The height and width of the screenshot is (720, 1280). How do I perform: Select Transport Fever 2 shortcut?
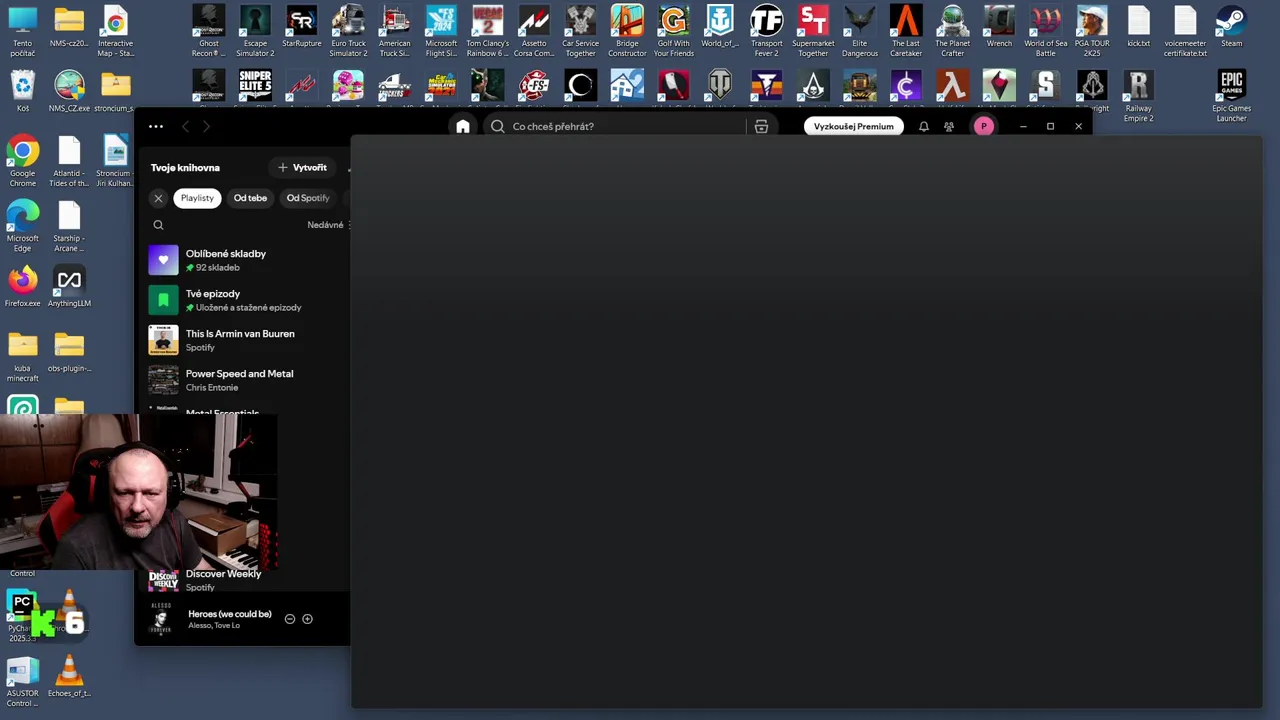767,31
